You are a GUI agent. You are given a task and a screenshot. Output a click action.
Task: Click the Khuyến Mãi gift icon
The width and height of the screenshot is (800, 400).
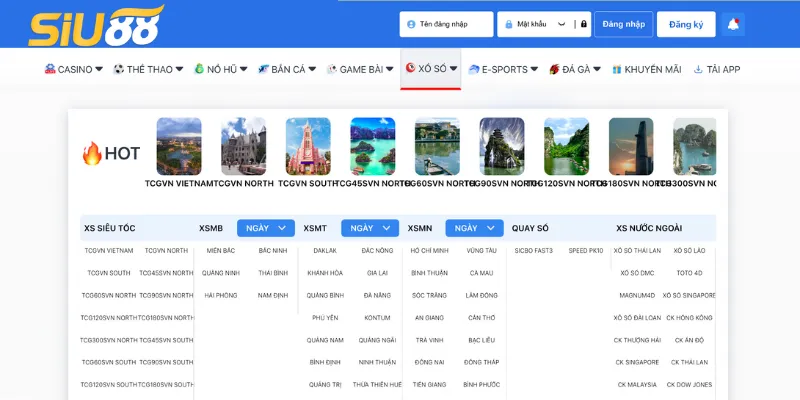[617, 69]
